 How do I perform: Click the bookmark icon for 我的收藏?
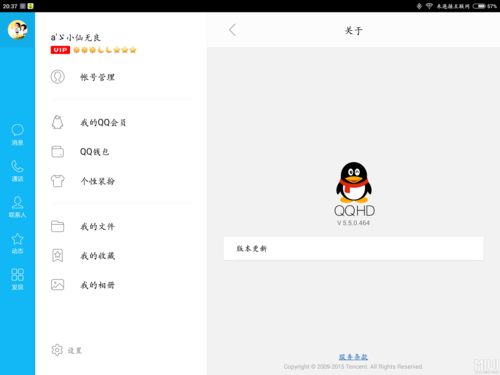click(58, 256)
